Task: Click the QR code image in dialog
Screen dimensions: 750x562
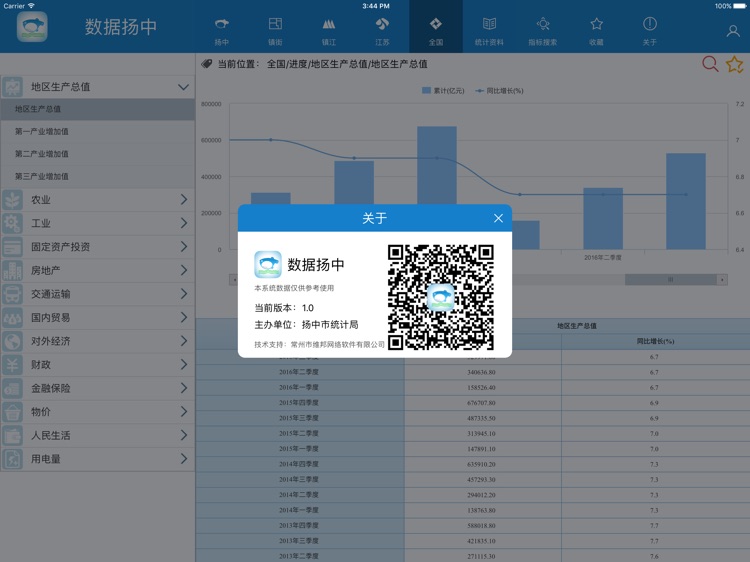Action: click(x=441, y=297)
